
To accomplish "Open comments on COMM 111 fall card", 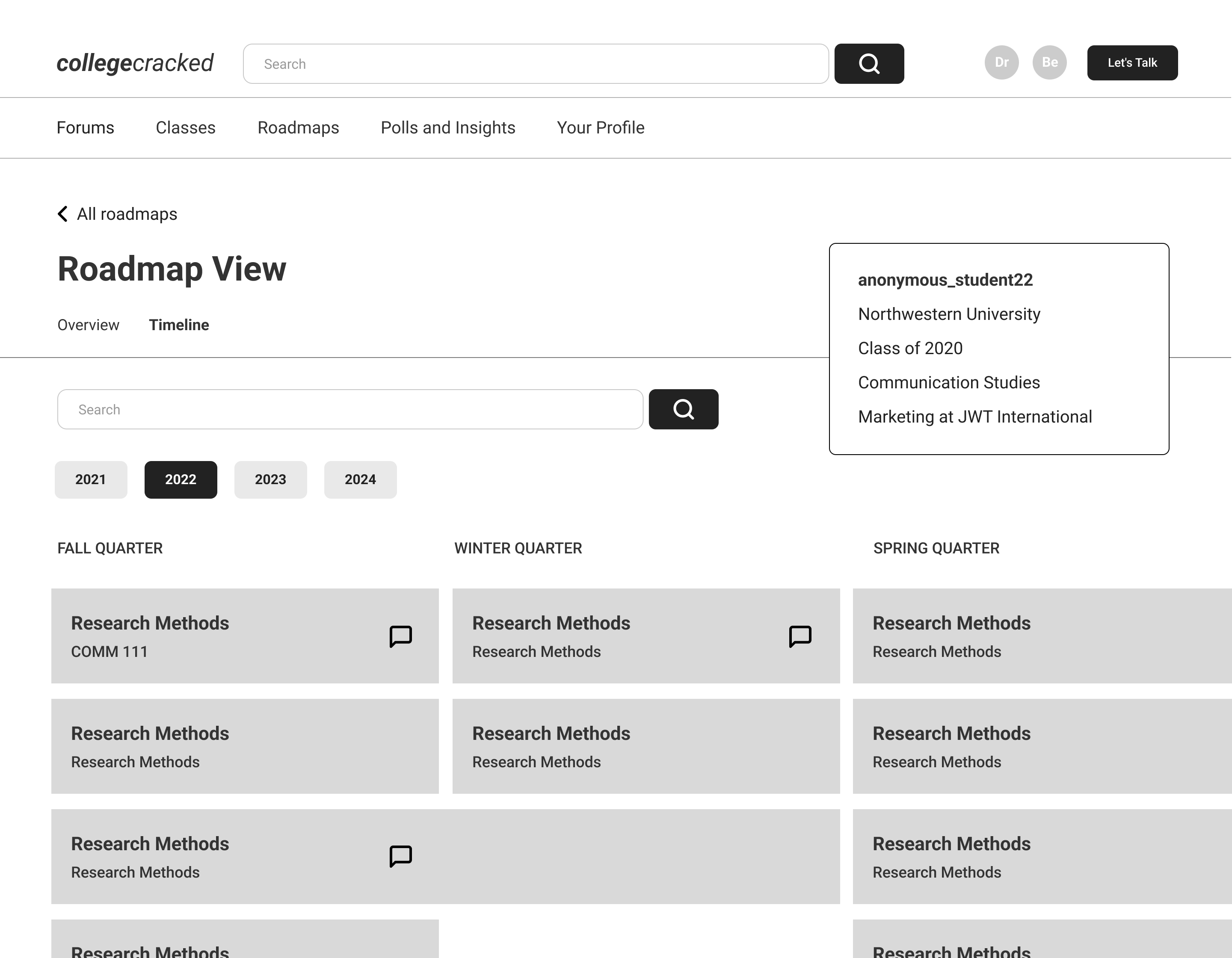I will (400, 636).
